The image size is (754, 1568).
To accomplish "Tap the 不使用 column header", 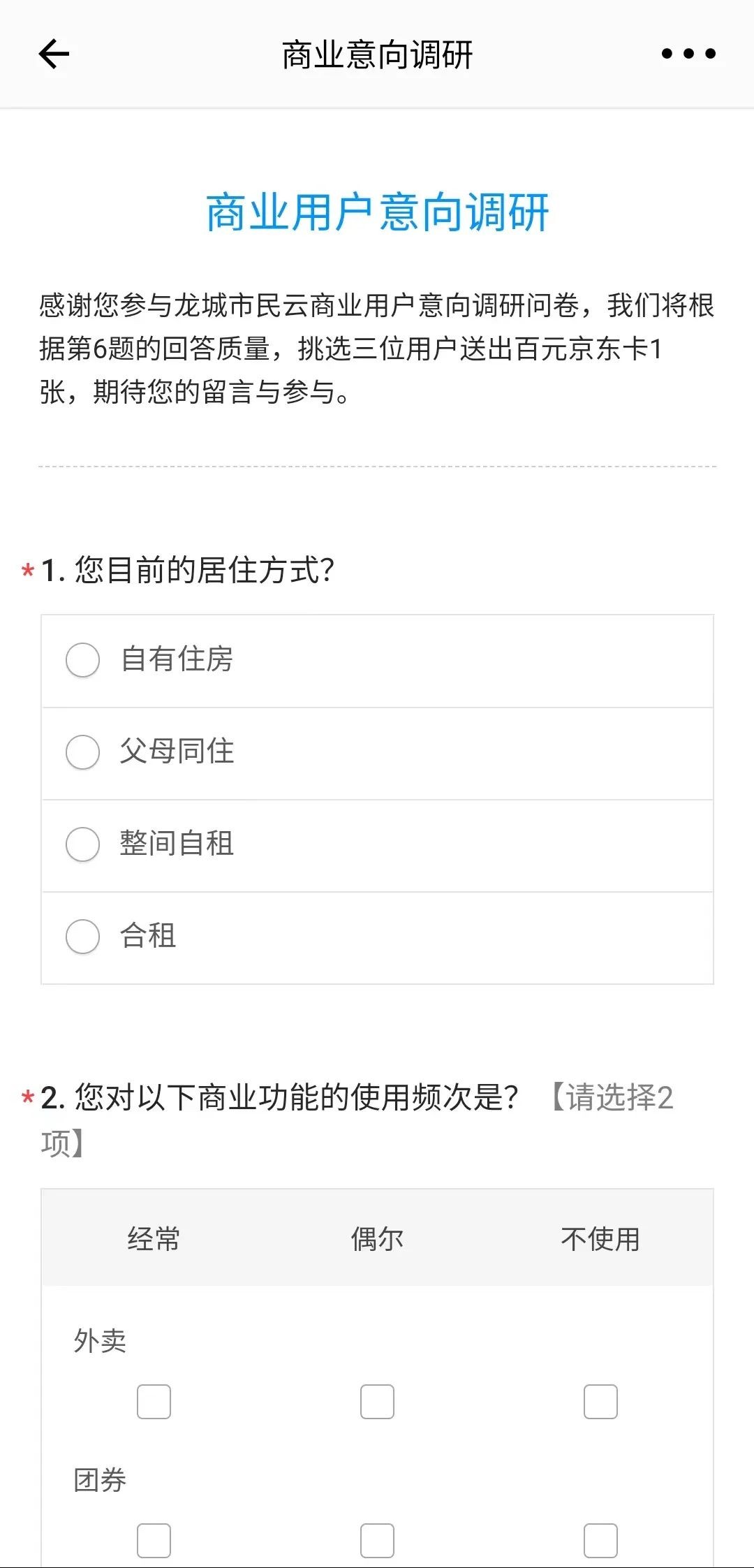I will (x=600, y=1239).
